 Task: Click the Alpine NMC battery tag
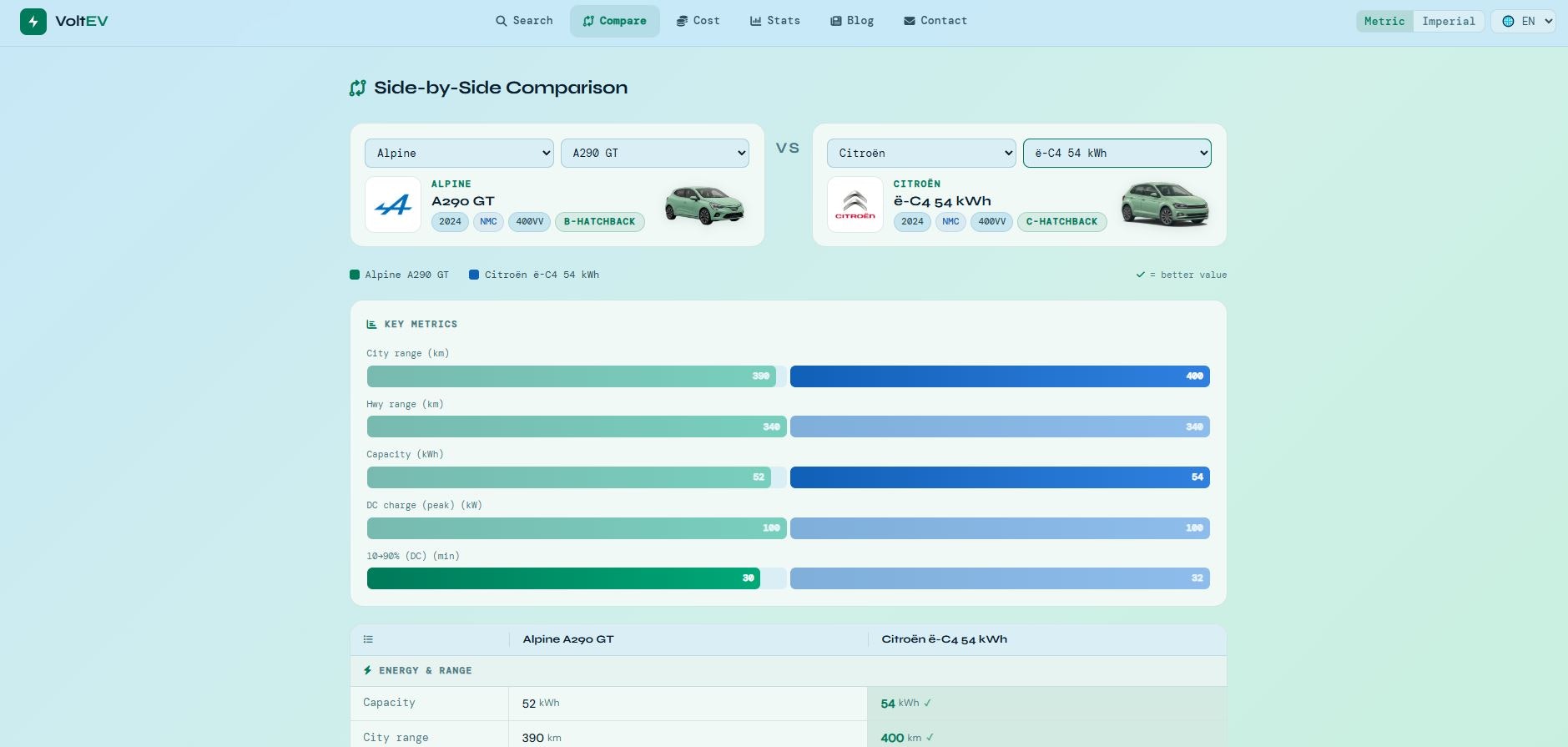[x=488, y=222]
